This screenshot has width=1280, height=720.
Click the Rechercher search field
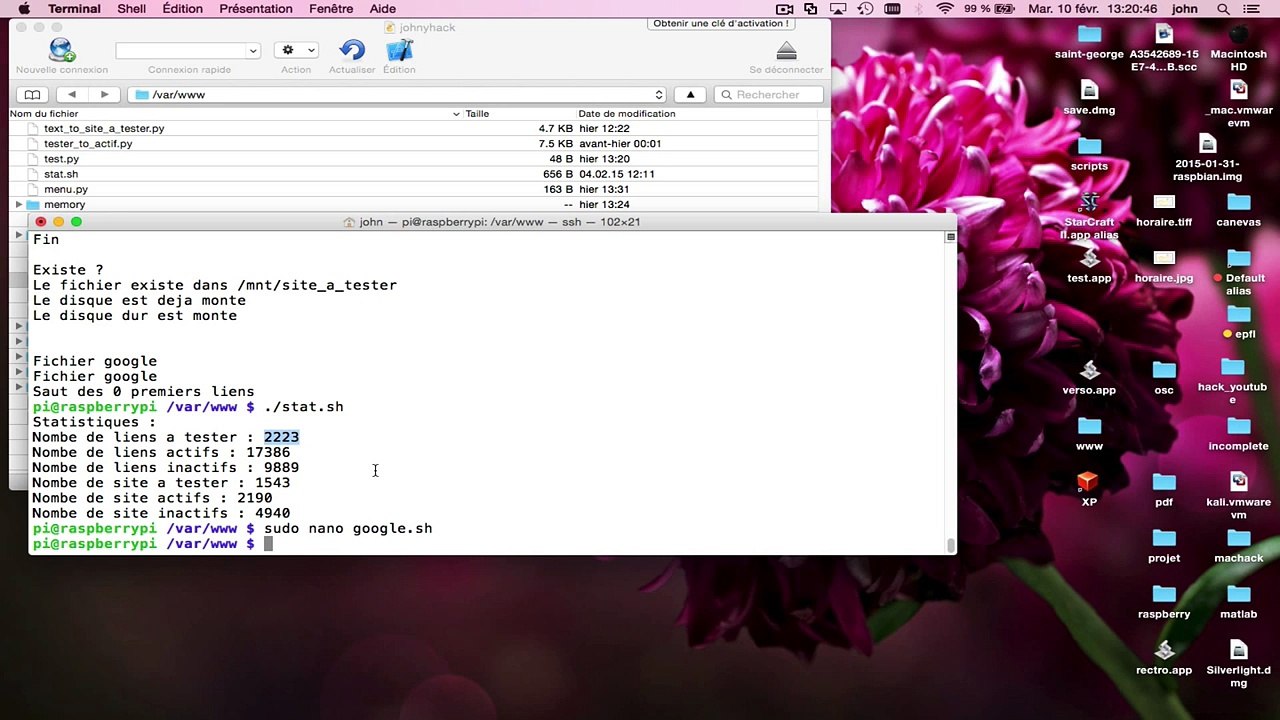(769, 94)
